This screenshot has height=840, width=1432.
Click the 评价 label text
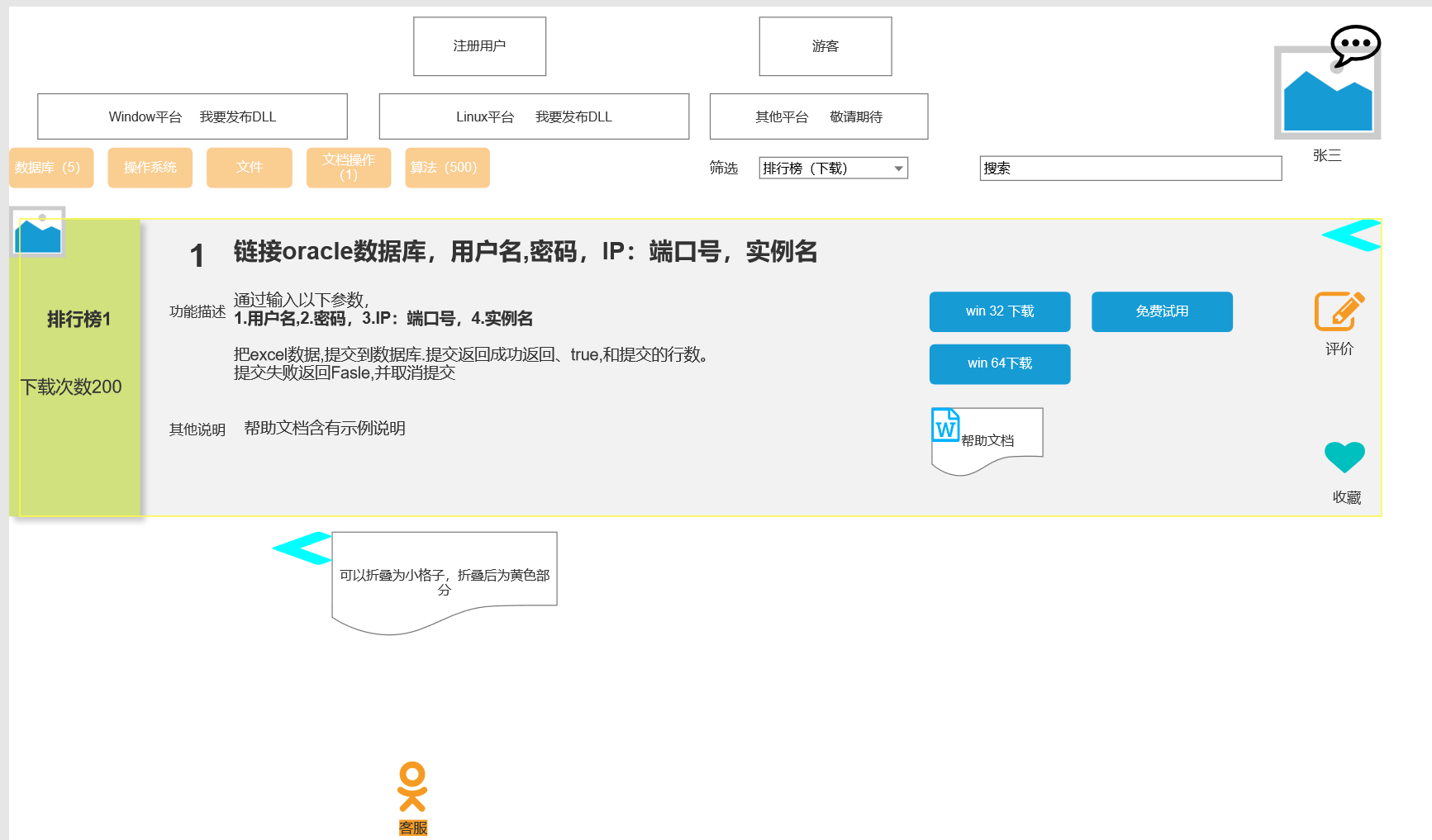pyautogui.click(x=1339, y=349)
